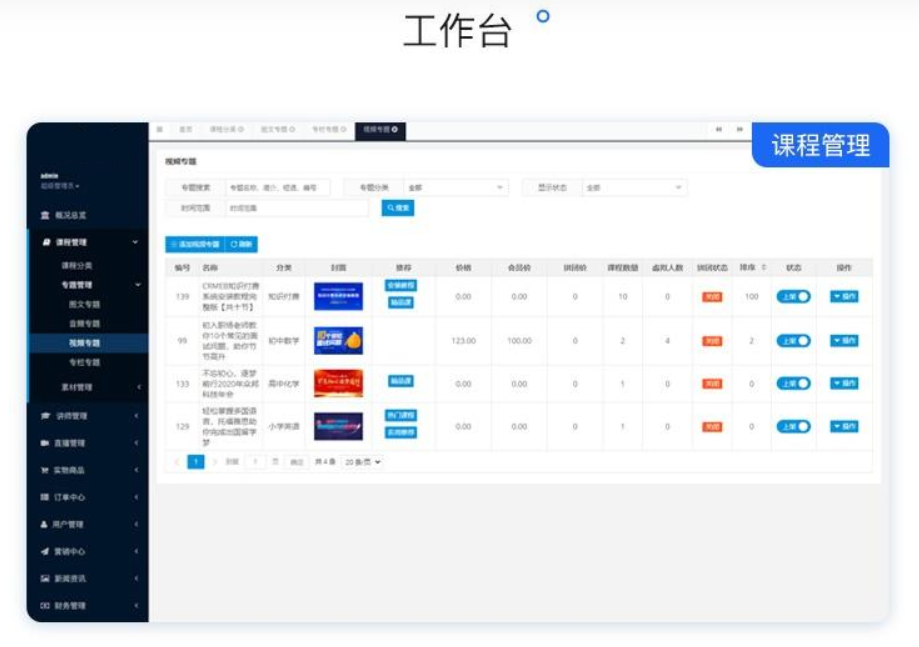The width and height of the screenshot is (919, 647).
Task: Toggle the 上架 switch for course 99
Action: point(793,341)
